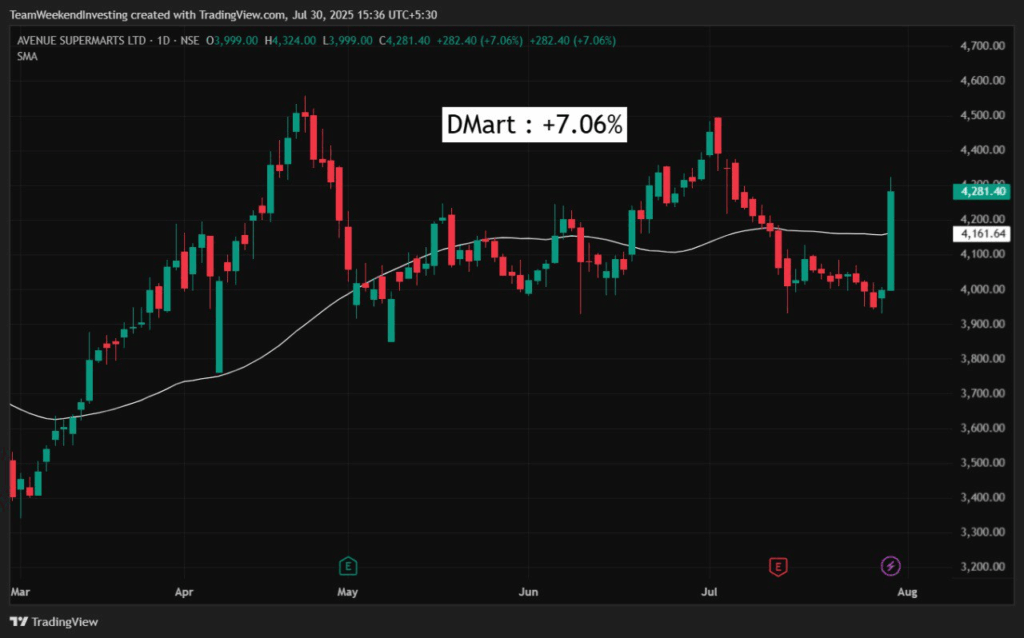Click the red earnings E marker in July
This screenshot has height=638, width=1024.
[x=778, y=566]
